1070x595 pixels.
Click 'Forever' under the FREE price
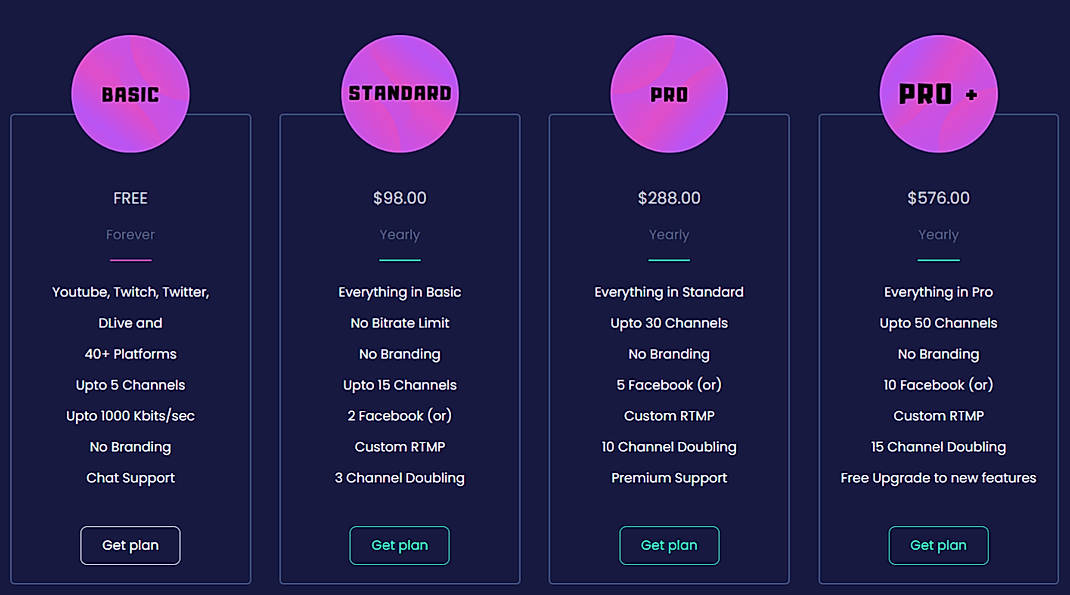[x=130, y=234]
